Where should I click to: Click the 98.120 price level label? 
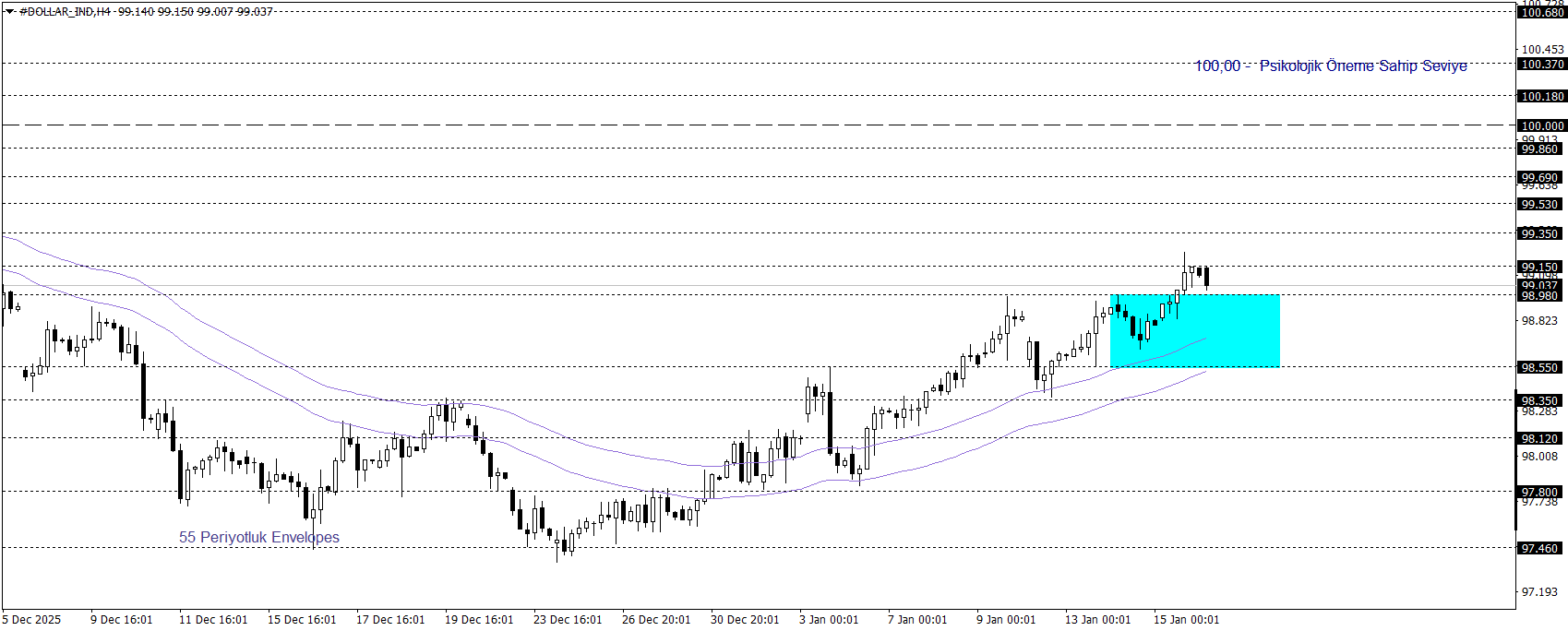point(1539,438)
